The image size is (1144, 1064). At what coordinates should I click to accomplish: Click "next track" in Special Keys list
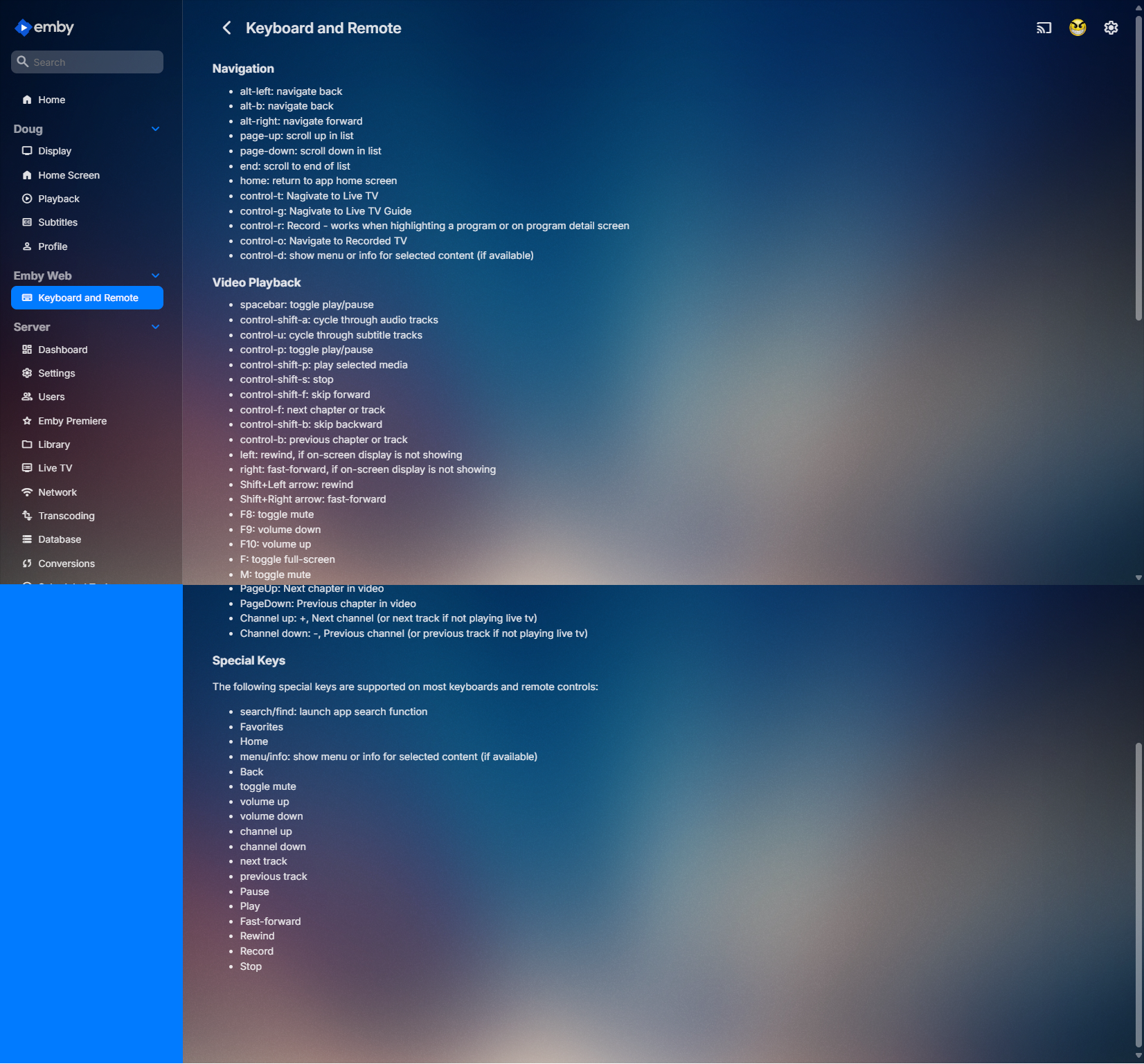click(263, 861)
